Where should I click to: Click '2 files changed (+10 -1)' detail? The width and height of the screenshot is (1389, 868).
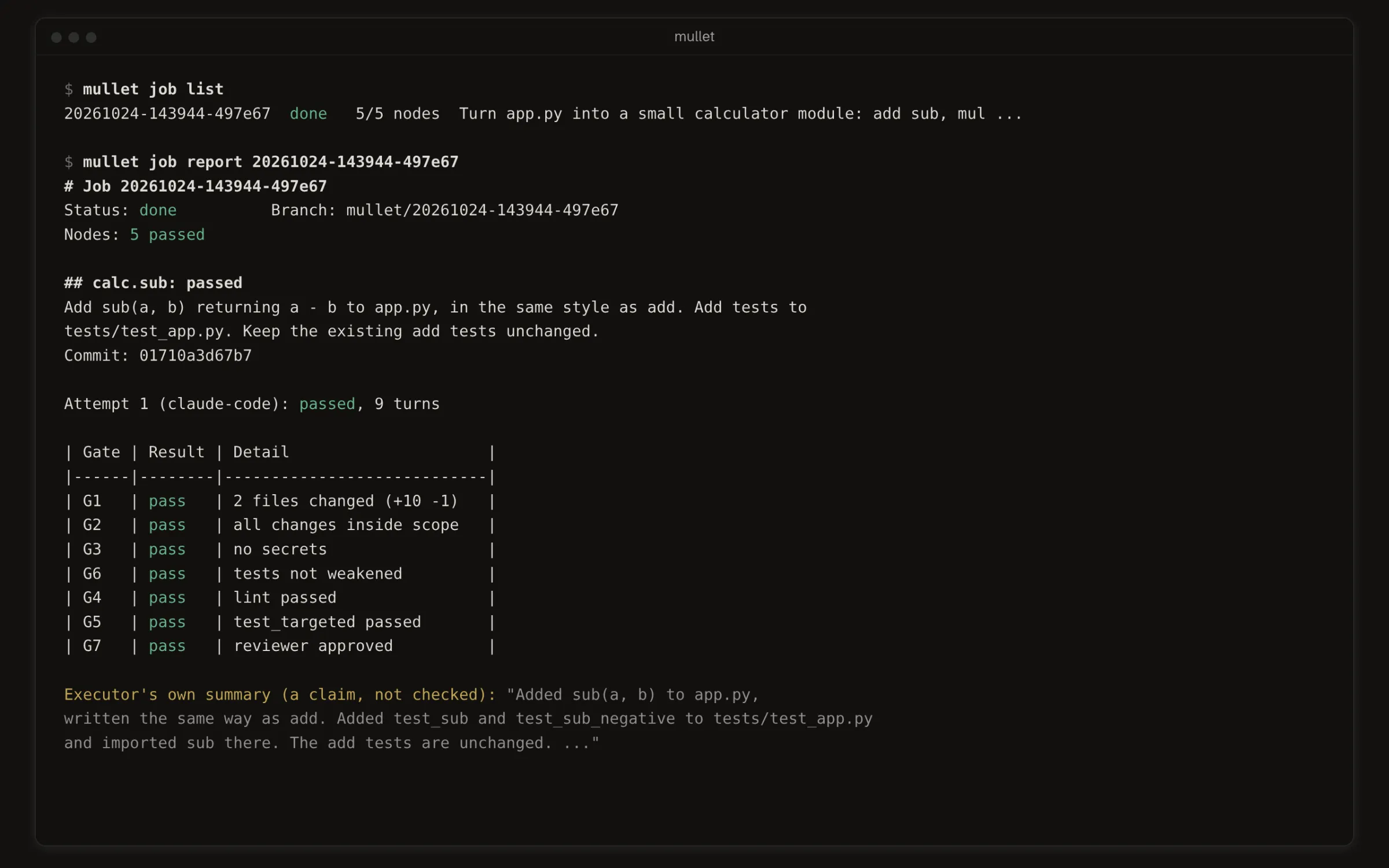[346, 501]
